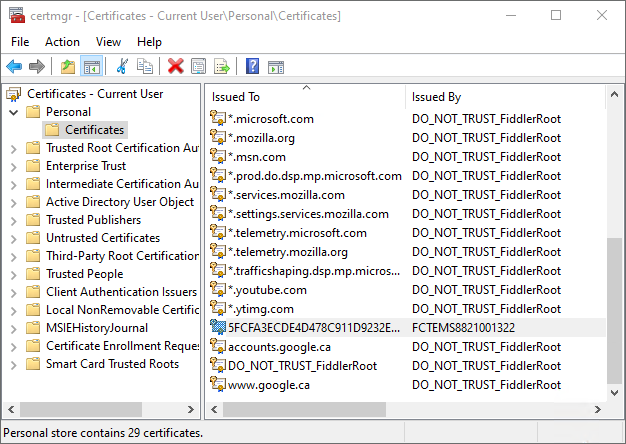Image resolution: width=626 pixels, height=444 pixels.
Task: Click the Back arrow toolbar button
Action: [14, 67]
